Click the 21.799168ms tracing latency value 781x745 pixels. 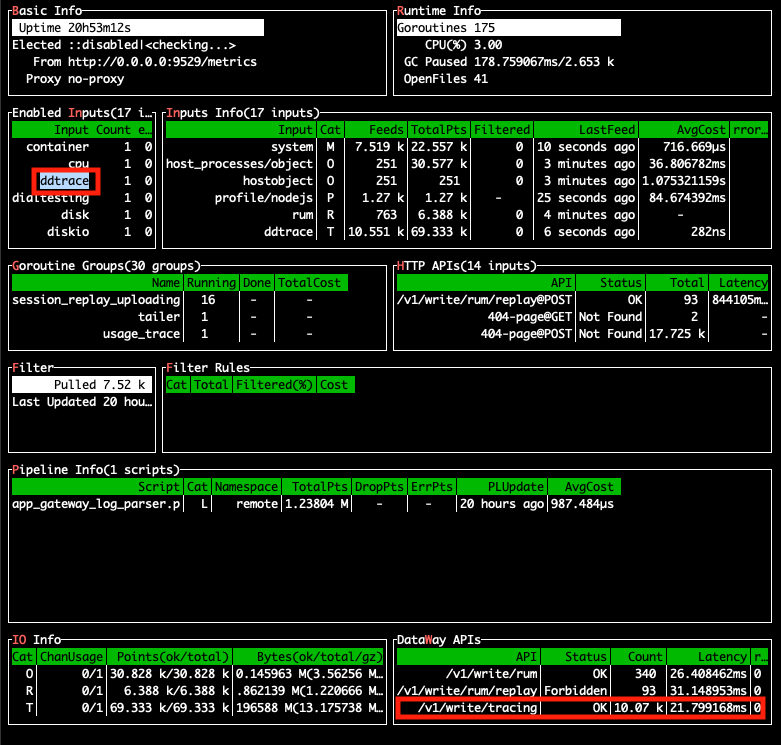(x=708, y=708)
